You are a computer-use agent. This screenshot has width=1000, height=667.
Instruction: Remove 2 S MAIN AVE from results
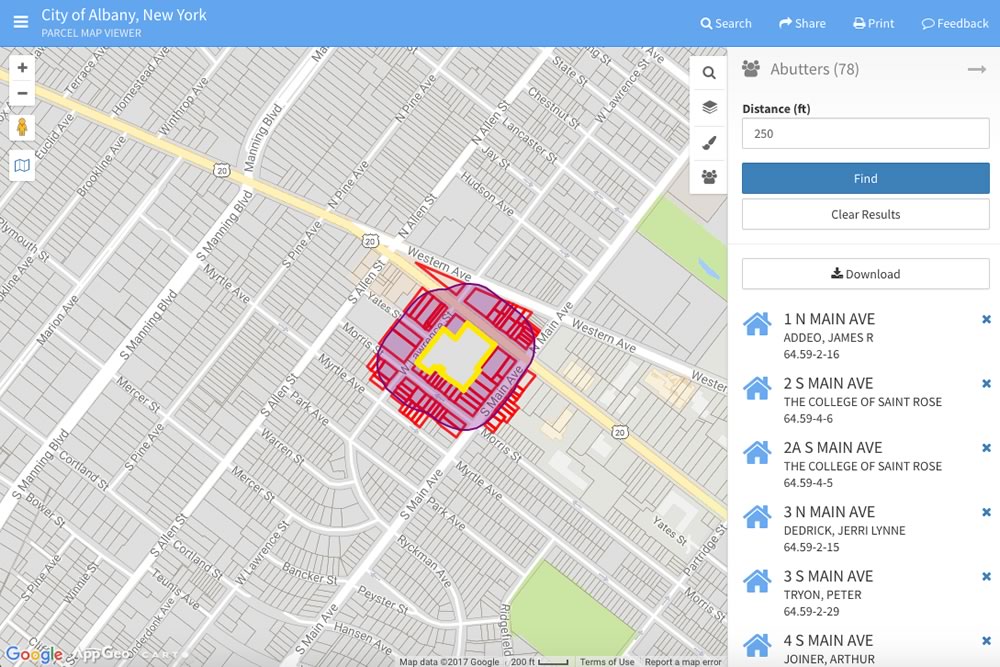coord(986,384)
